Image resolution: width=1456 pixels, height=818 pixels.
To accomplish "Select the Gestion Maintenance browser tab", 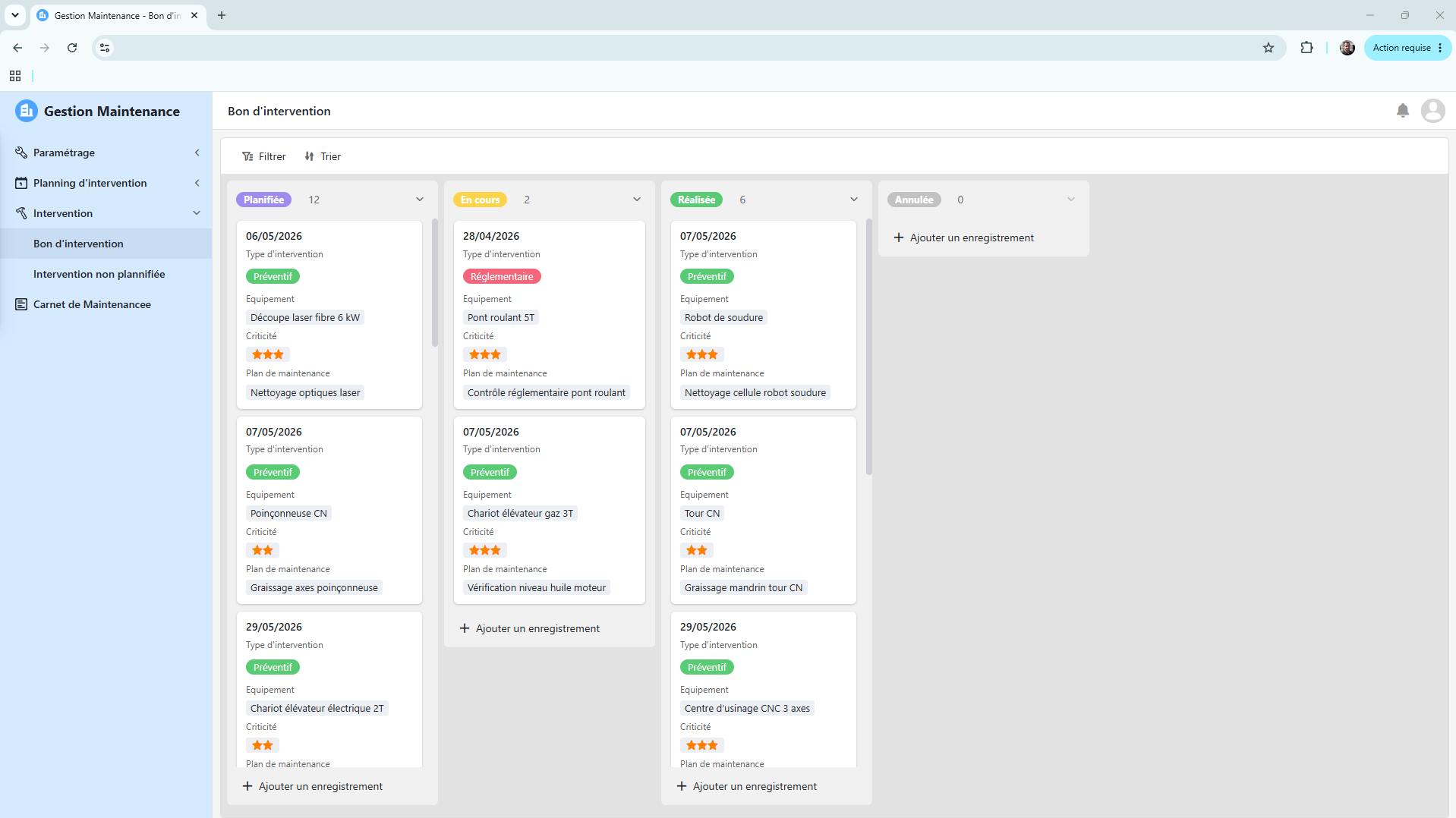I will coord(118,15).
